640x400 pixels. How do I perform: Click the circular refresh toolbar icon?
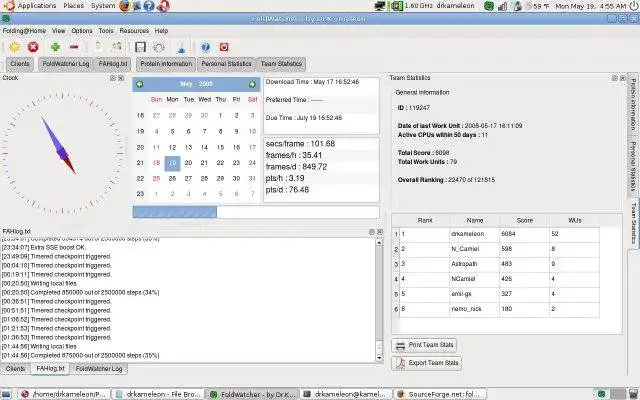tap(159, 47)
